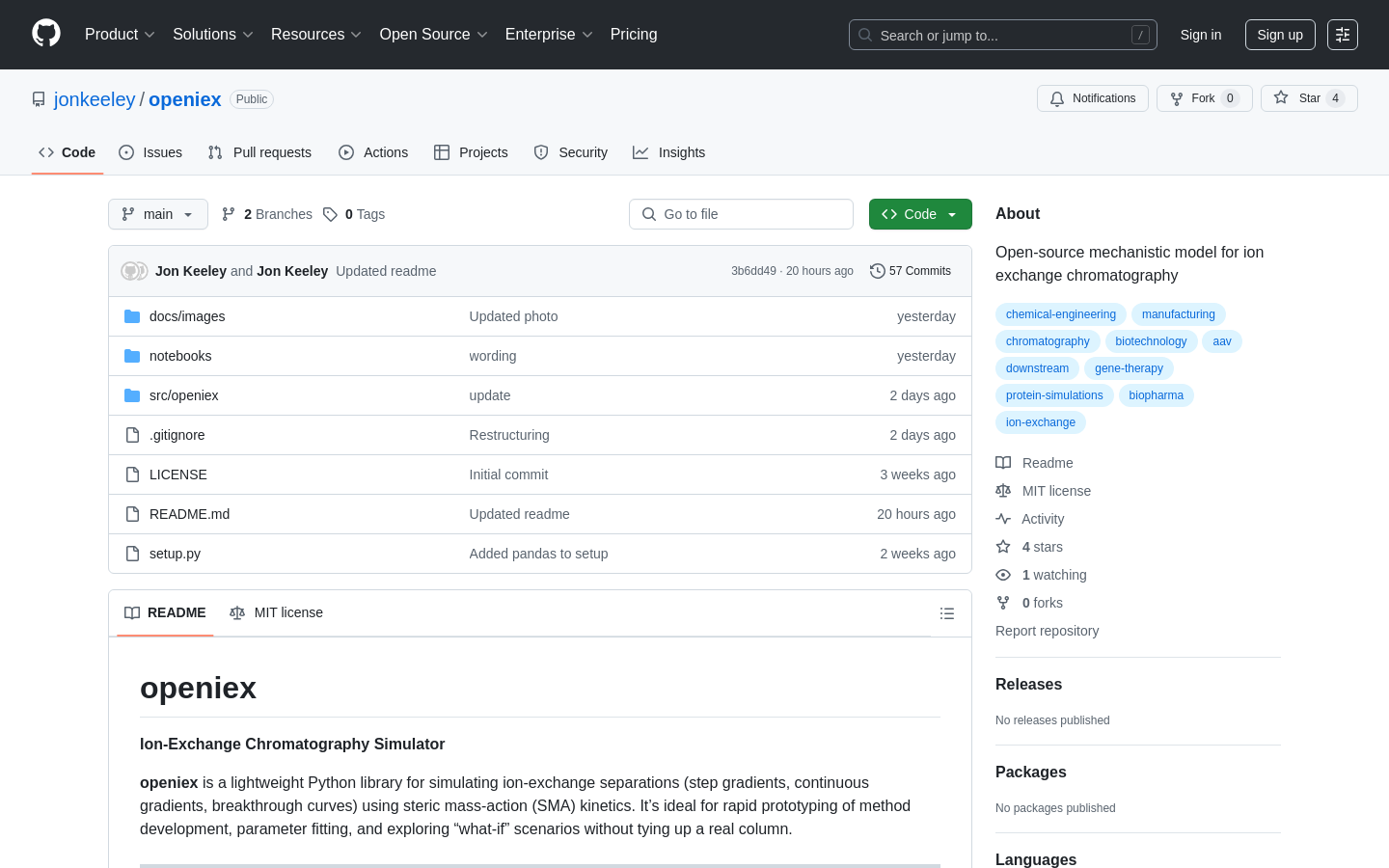This screenshot has width=1389, height=868.
Task: Focus the Search or jump to field
Action: point(1003,35)
